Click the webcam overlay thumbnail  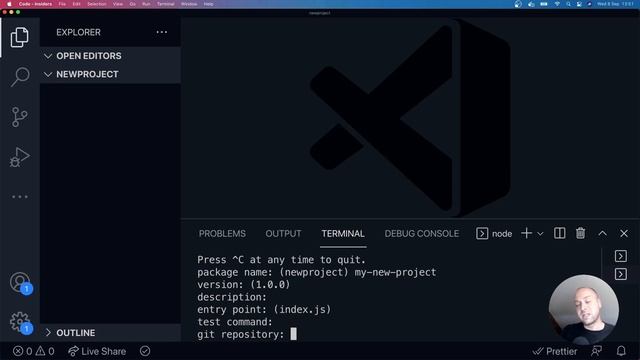click(x=583, y=309)
